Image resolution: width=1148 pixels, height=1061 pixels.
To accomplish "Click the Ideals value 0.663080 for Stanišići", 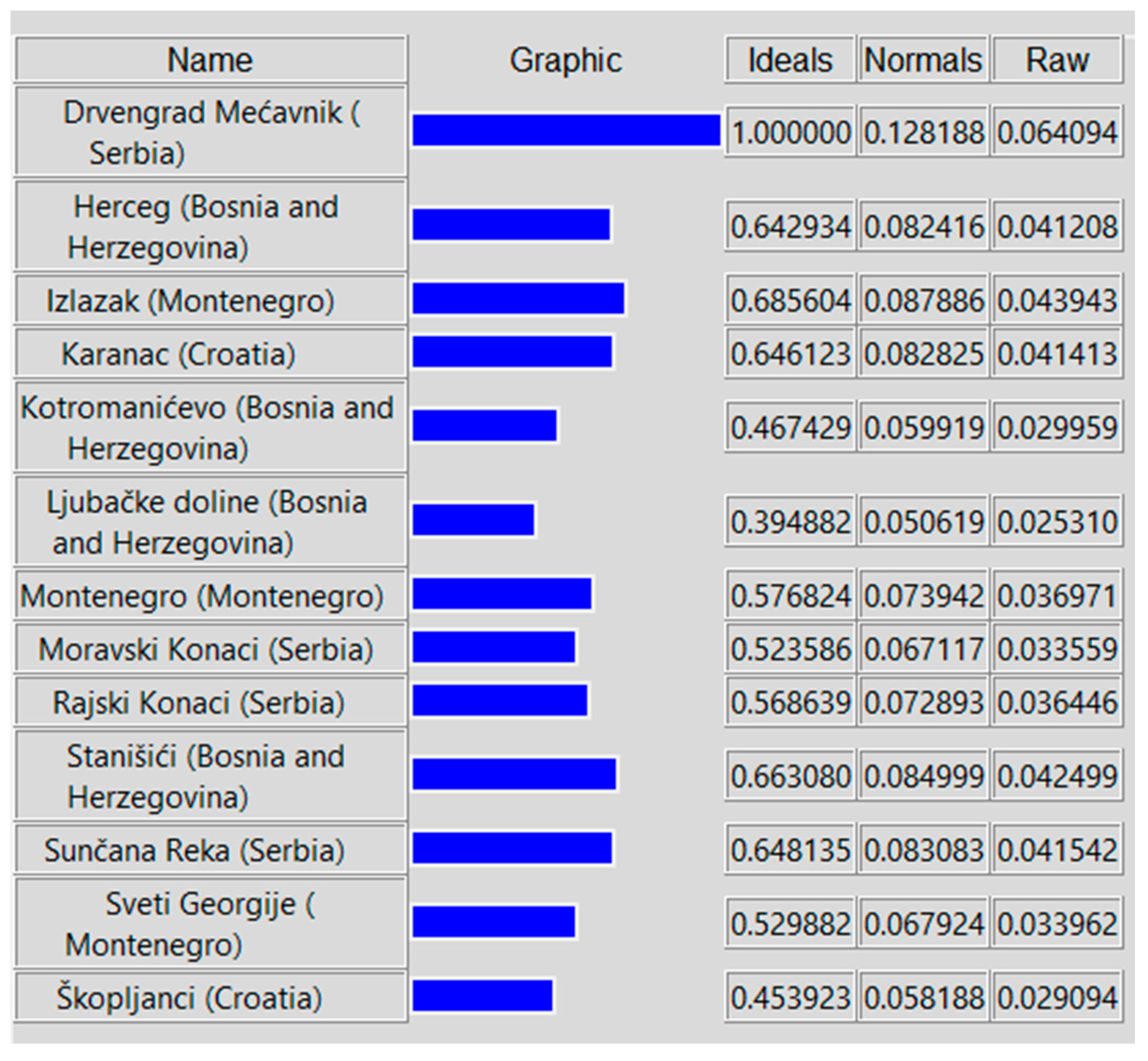I will [x=789, y=776].
